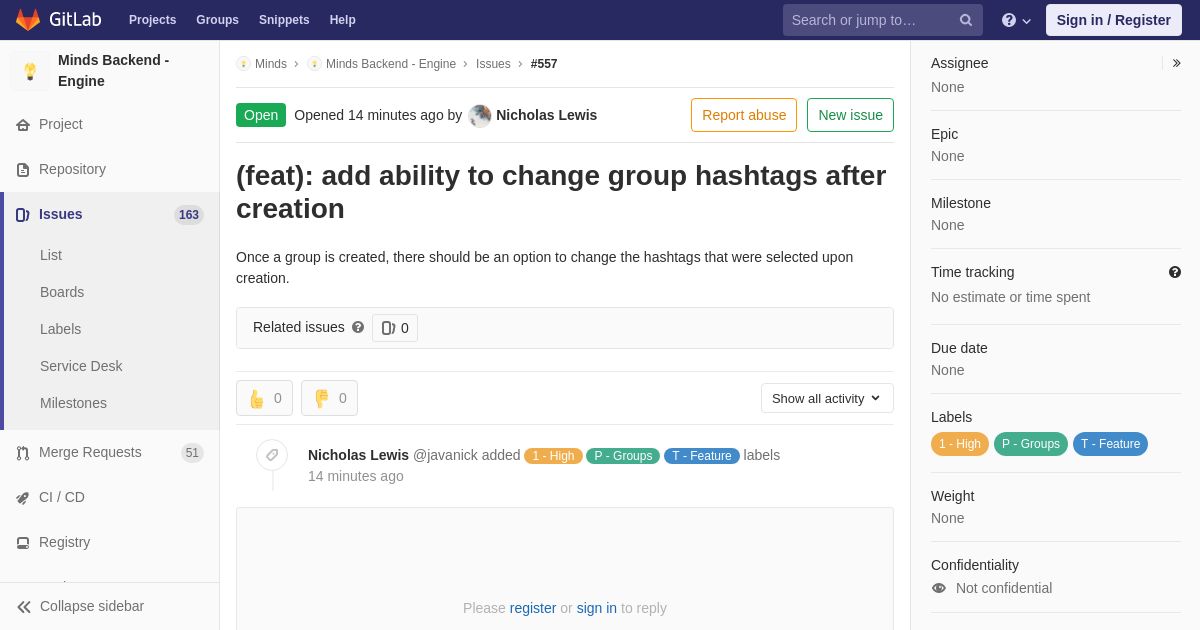The image size is (1200, 630).
Task: Click the search magnifier icon
Action: (x=965, y=20)
